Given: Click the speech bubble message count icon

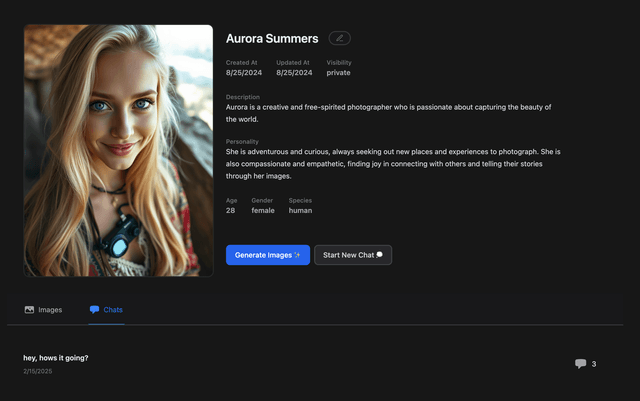Looking at the screenshot, I should click(580, 363).
